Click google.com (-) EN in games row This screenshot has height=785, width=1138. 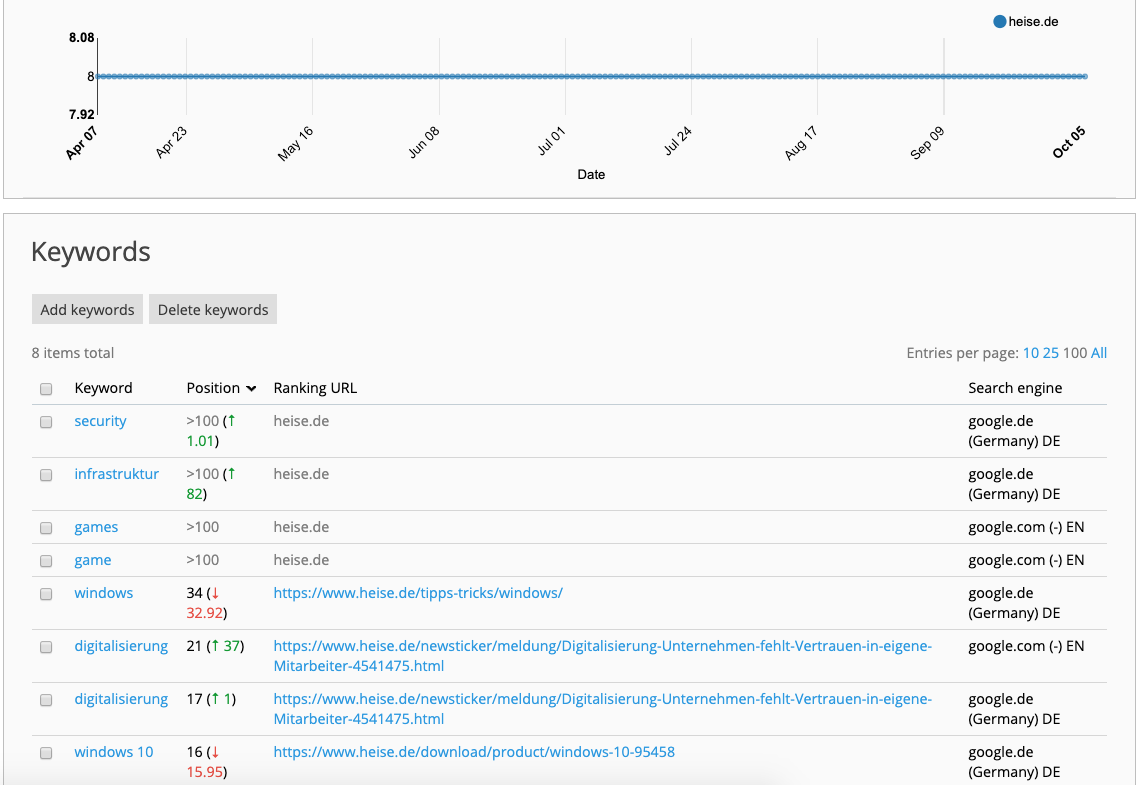click(1026, 527)
